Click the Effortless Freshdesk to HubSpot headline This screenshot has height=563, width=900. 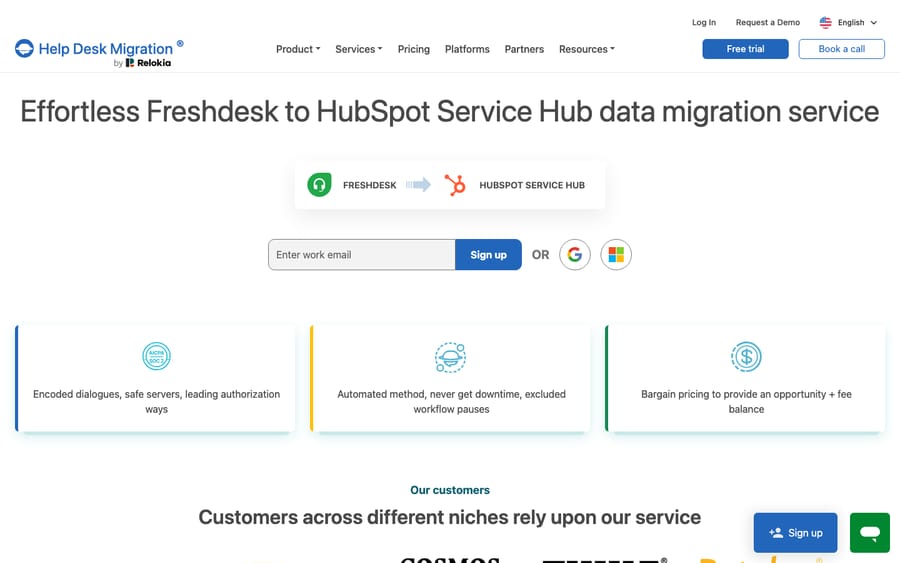click(x=450, y=111)
